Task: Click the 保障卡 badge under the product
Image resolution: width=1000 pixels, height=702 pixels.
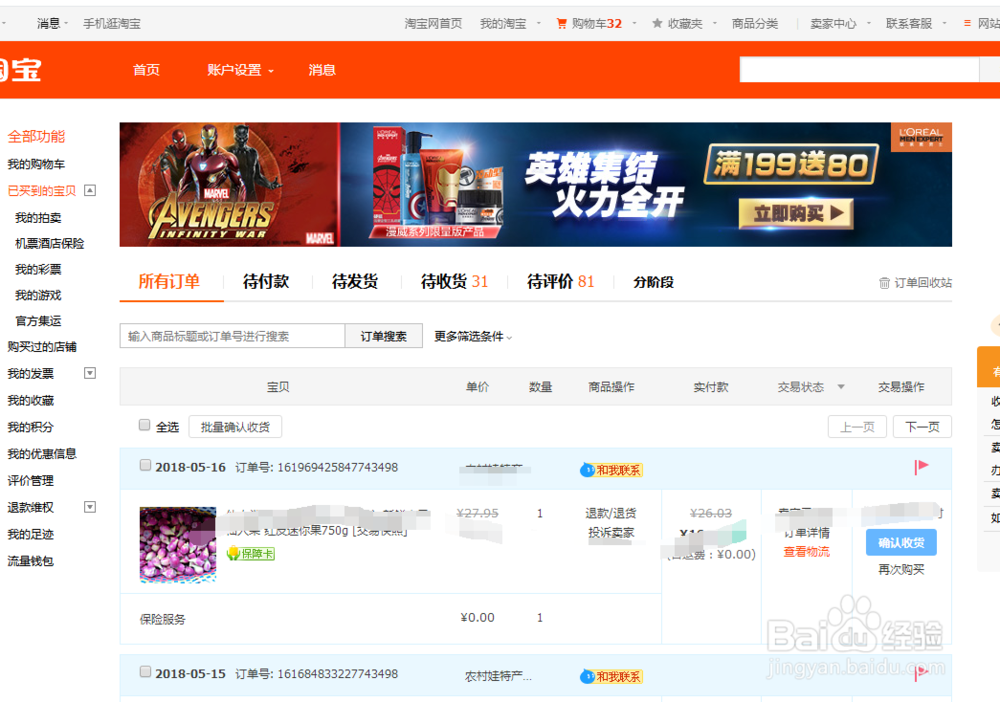Action: tap(251, 553)
